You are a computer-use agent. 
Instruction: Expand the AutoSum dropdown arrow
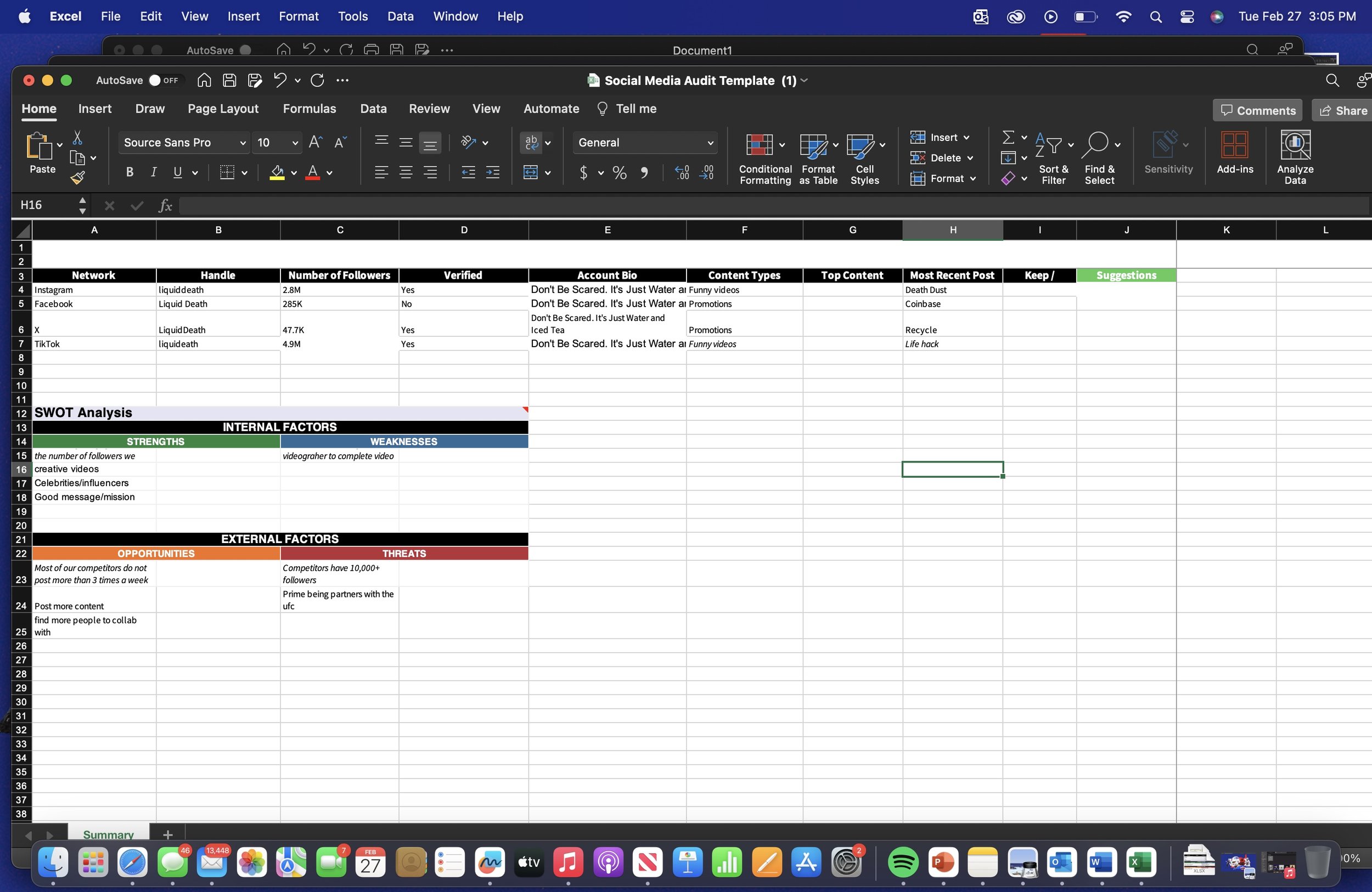coord(1024,138)
